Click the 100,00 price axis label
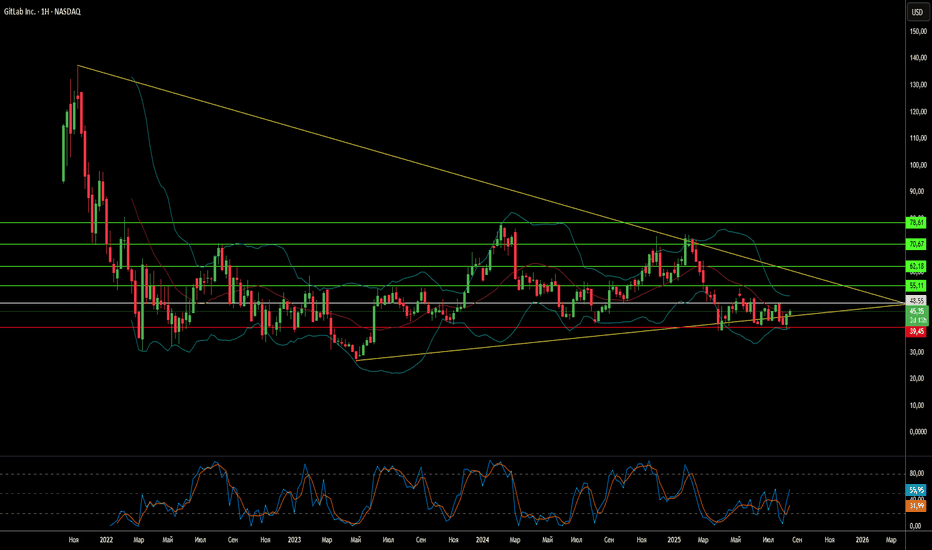 click(x=918, y=165)
